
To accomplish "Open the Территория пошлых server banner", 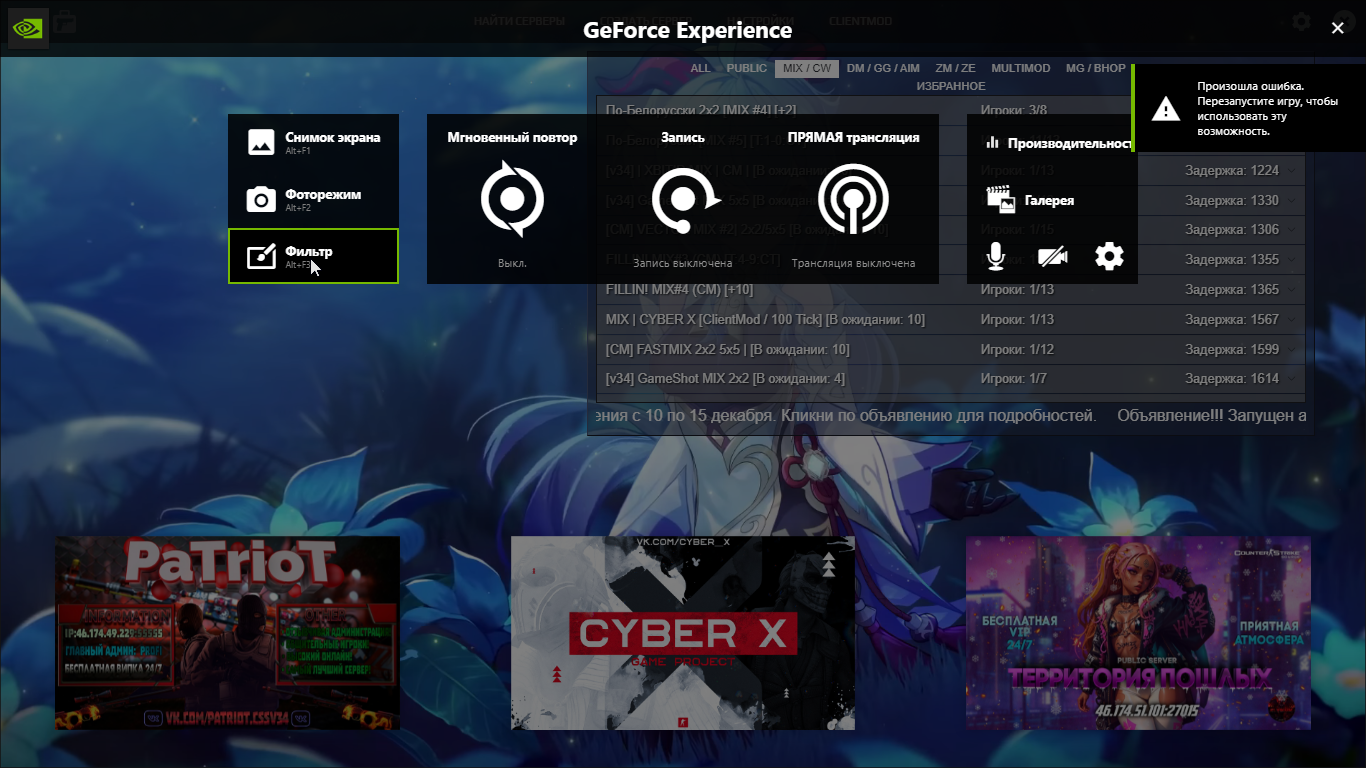I will pyautogui.click(x=1138, y=632).
